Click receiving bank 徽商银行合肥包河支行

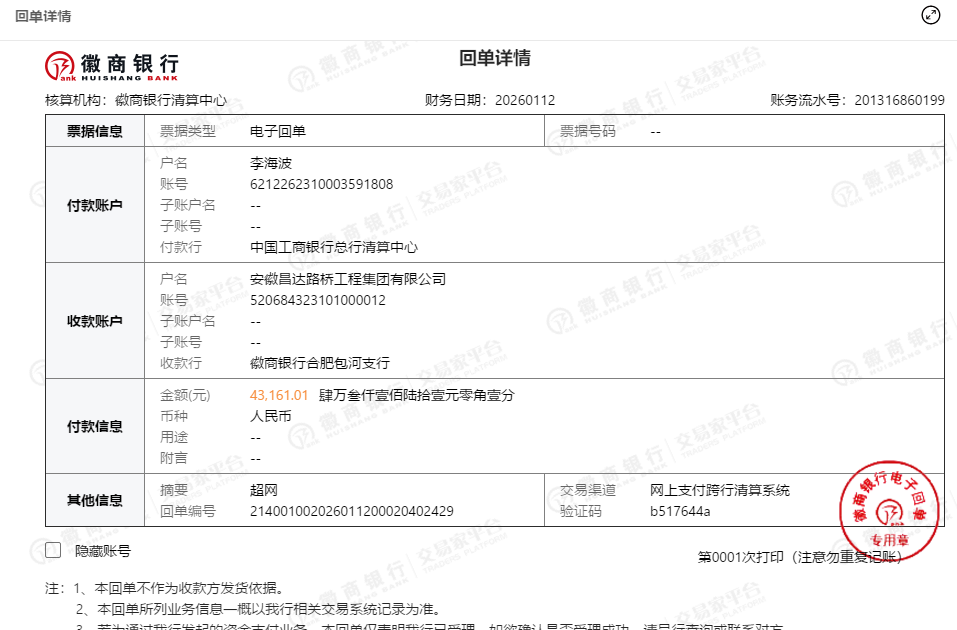pyautogui.click(x=319, y=363)
